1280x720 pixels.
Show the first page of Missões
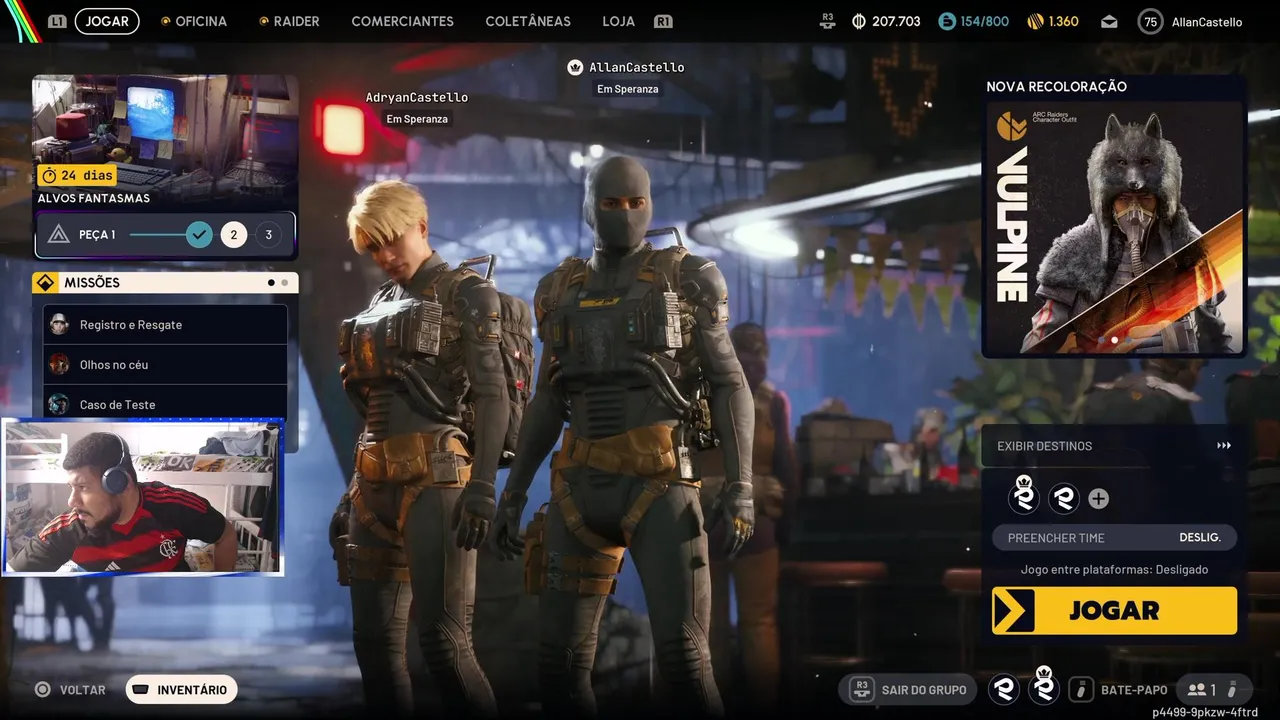(271, 283)
